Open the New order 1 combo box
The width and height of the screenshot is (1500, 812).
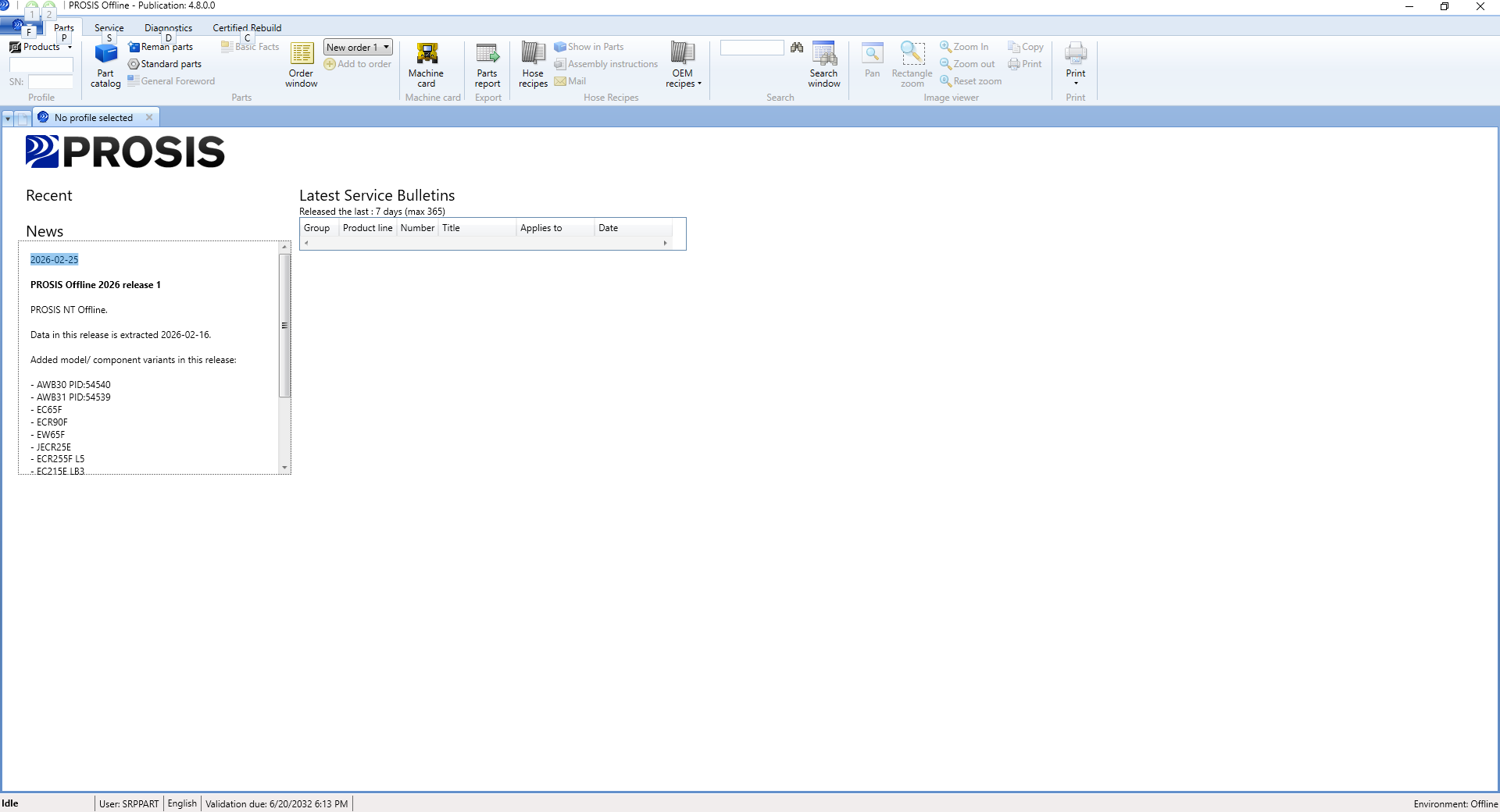(386, 48)
